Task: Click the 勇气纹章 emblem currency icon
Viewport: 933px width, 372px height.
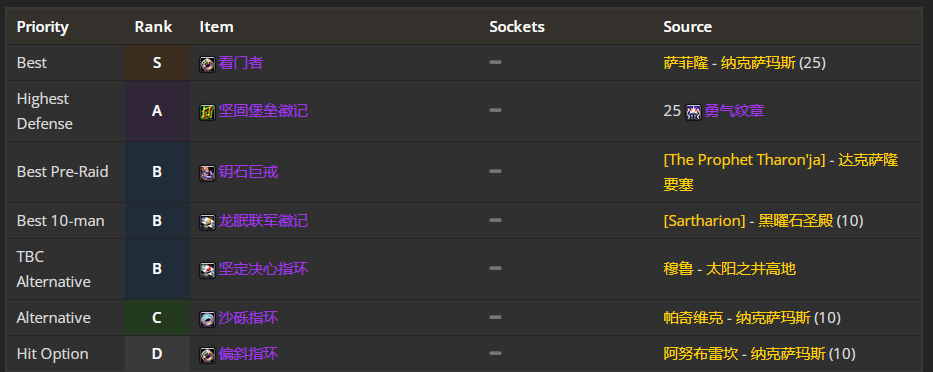Action: pyautogui.click(x=693, y=112)
